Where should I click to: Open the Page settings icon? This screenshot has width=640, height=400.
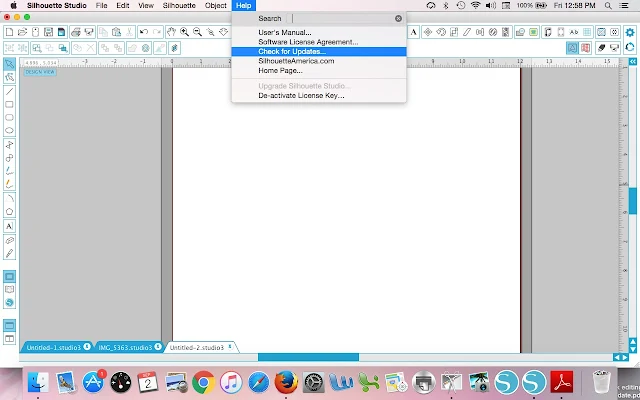tap(548, 32)
